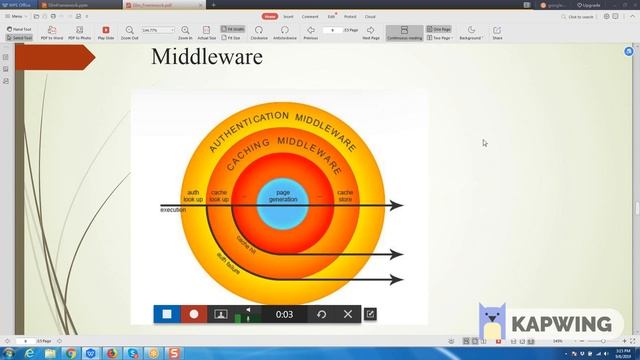640x360 pixels.
Task: Switch to the Home ribbon tab
Action: (269, 17)
